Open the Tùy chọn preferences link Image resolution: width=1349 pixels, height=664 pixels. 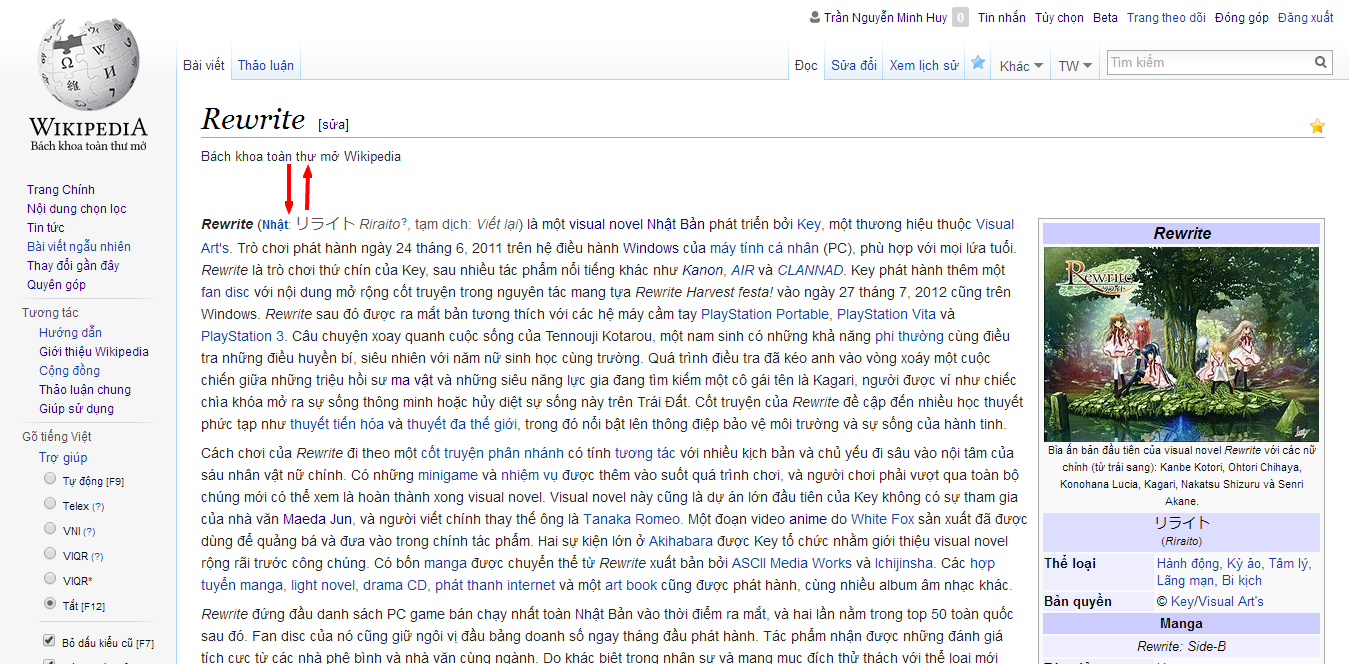(1059, 17)
